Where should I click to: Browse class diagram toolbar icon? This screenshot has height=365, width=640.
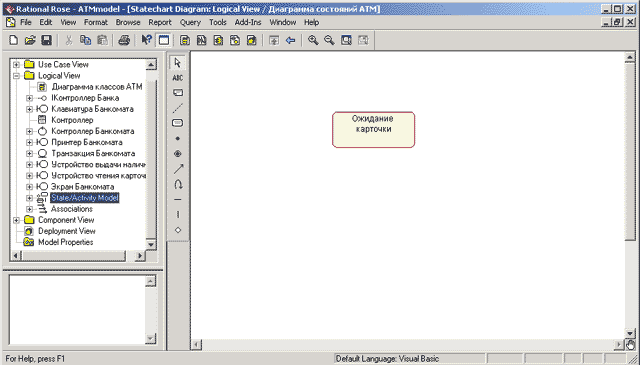click(185, 40)
